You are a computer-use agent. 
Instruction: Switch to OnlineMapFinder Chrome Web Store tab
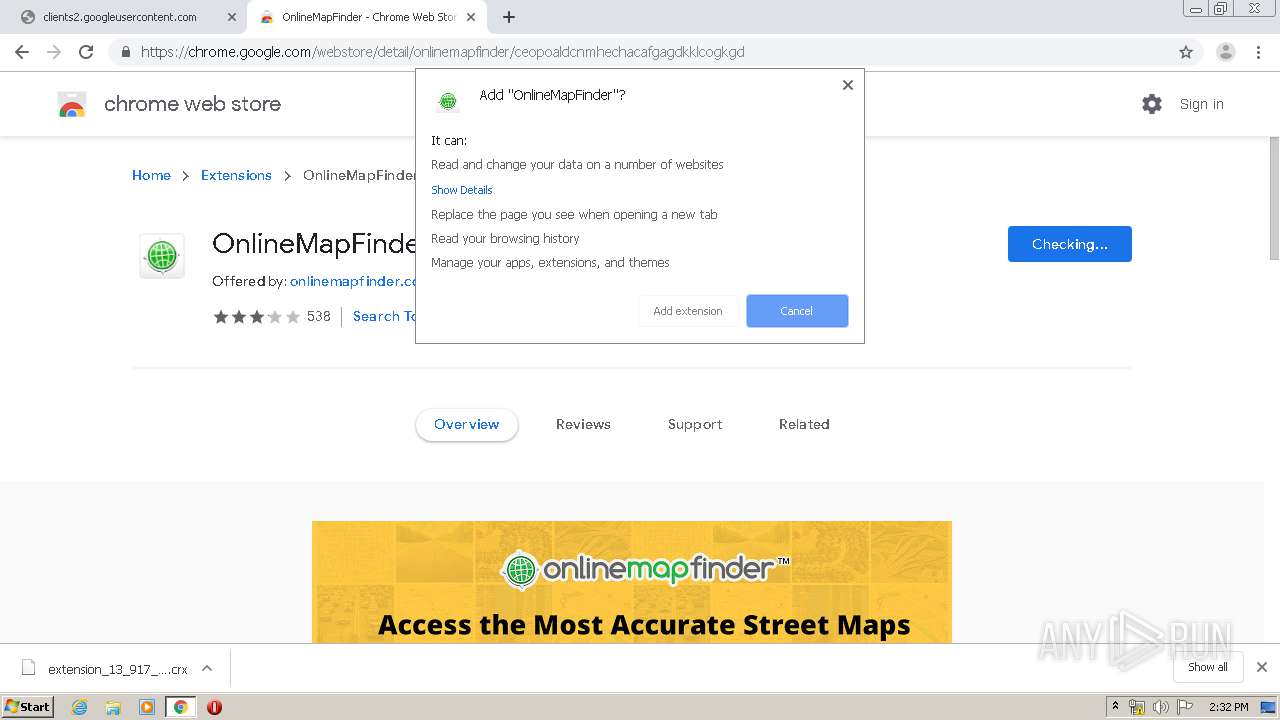pos(368,17)
